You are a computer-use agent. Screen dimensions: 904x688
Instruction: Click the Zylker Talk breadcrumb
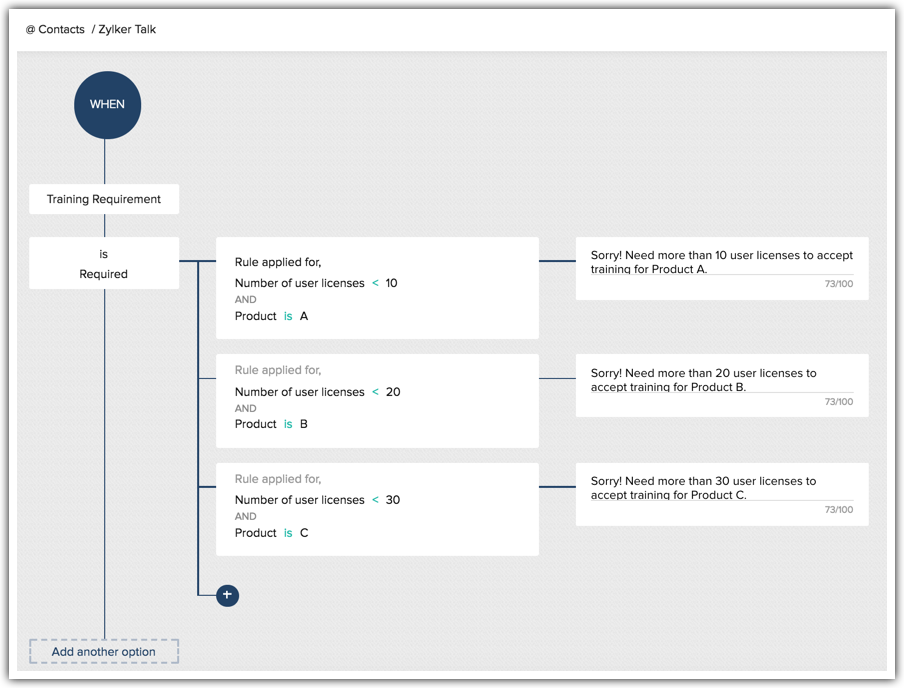127,30
